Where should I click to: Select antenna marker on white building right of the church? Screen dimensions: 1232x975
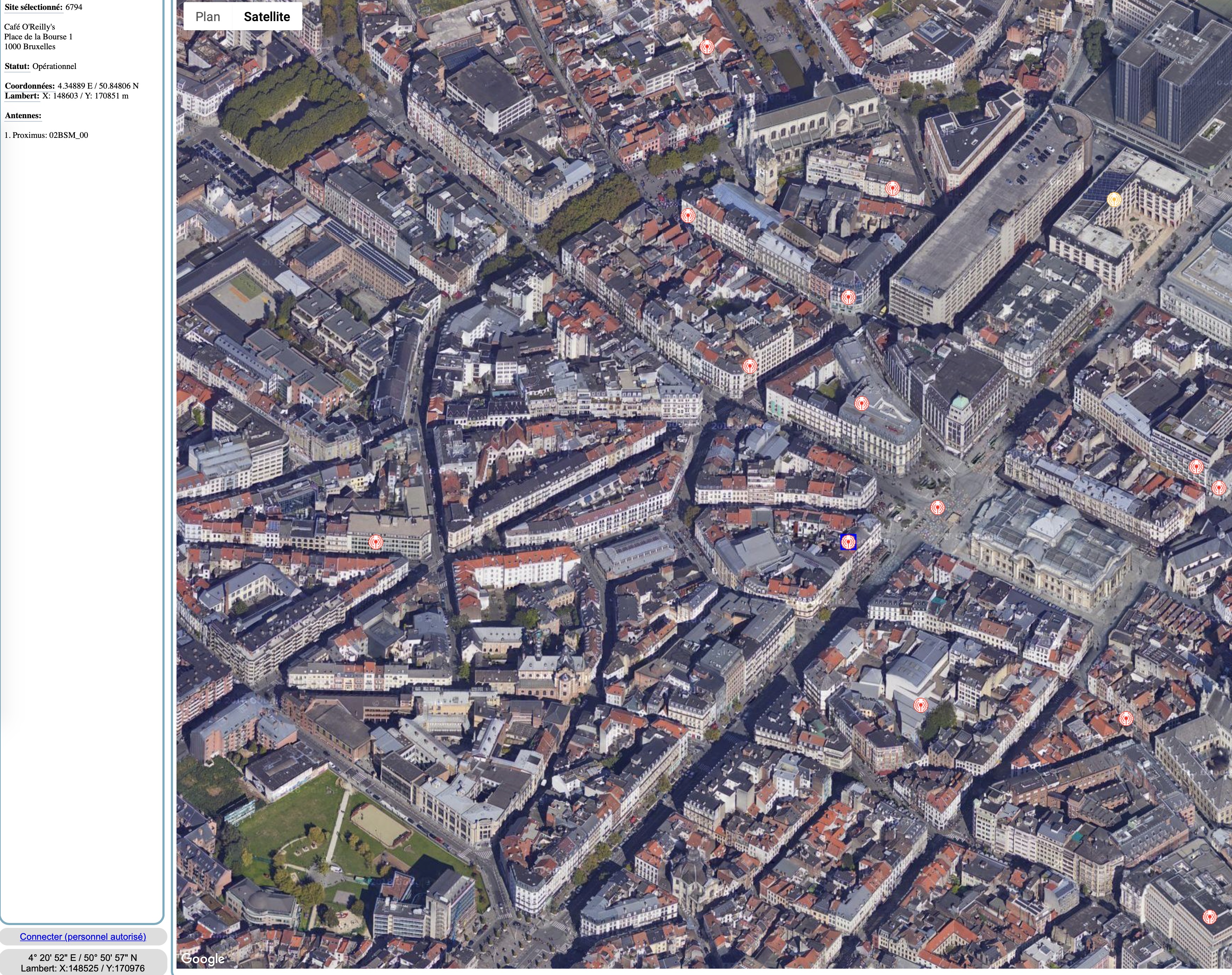892,189
